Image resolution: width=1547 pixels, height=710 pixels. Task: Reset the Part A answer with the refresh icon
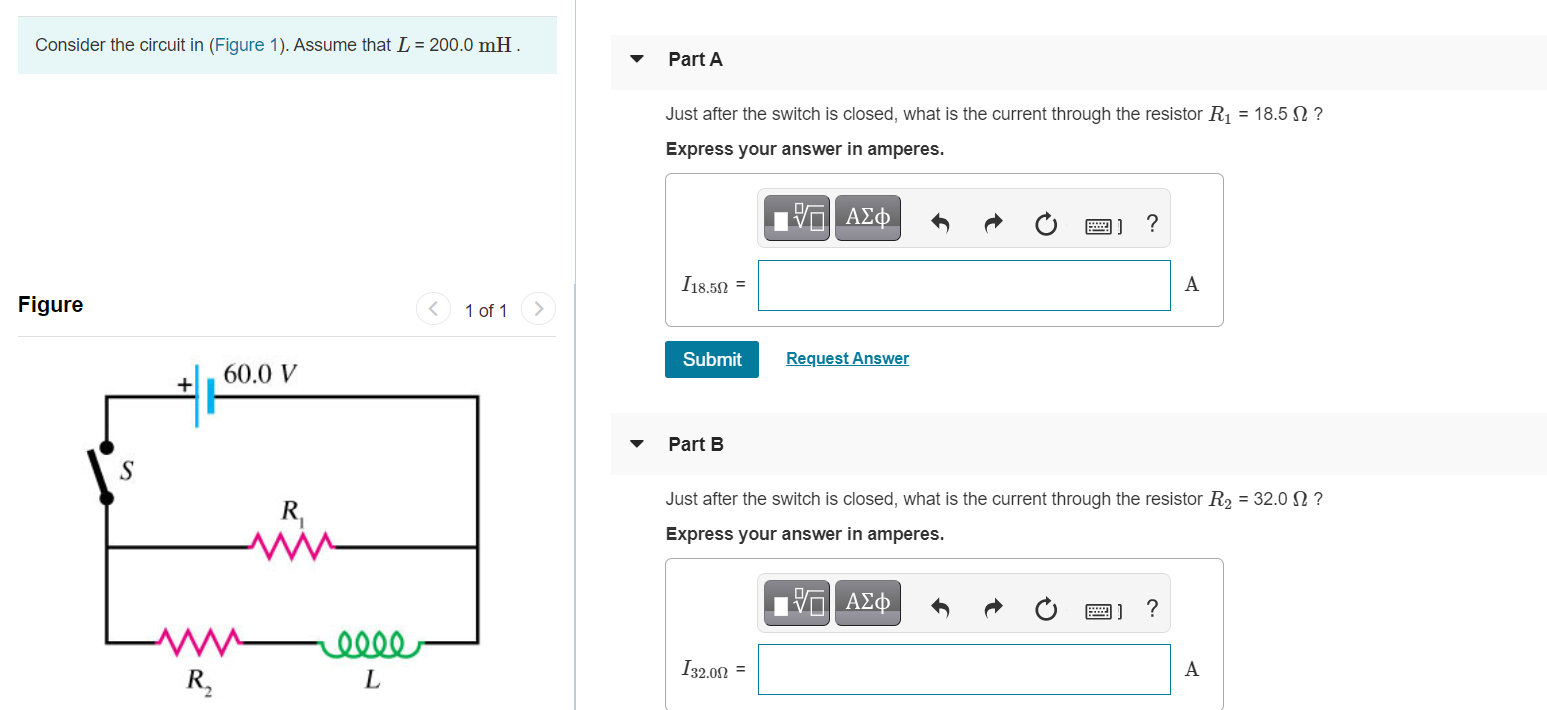[x=1045, y=224]
